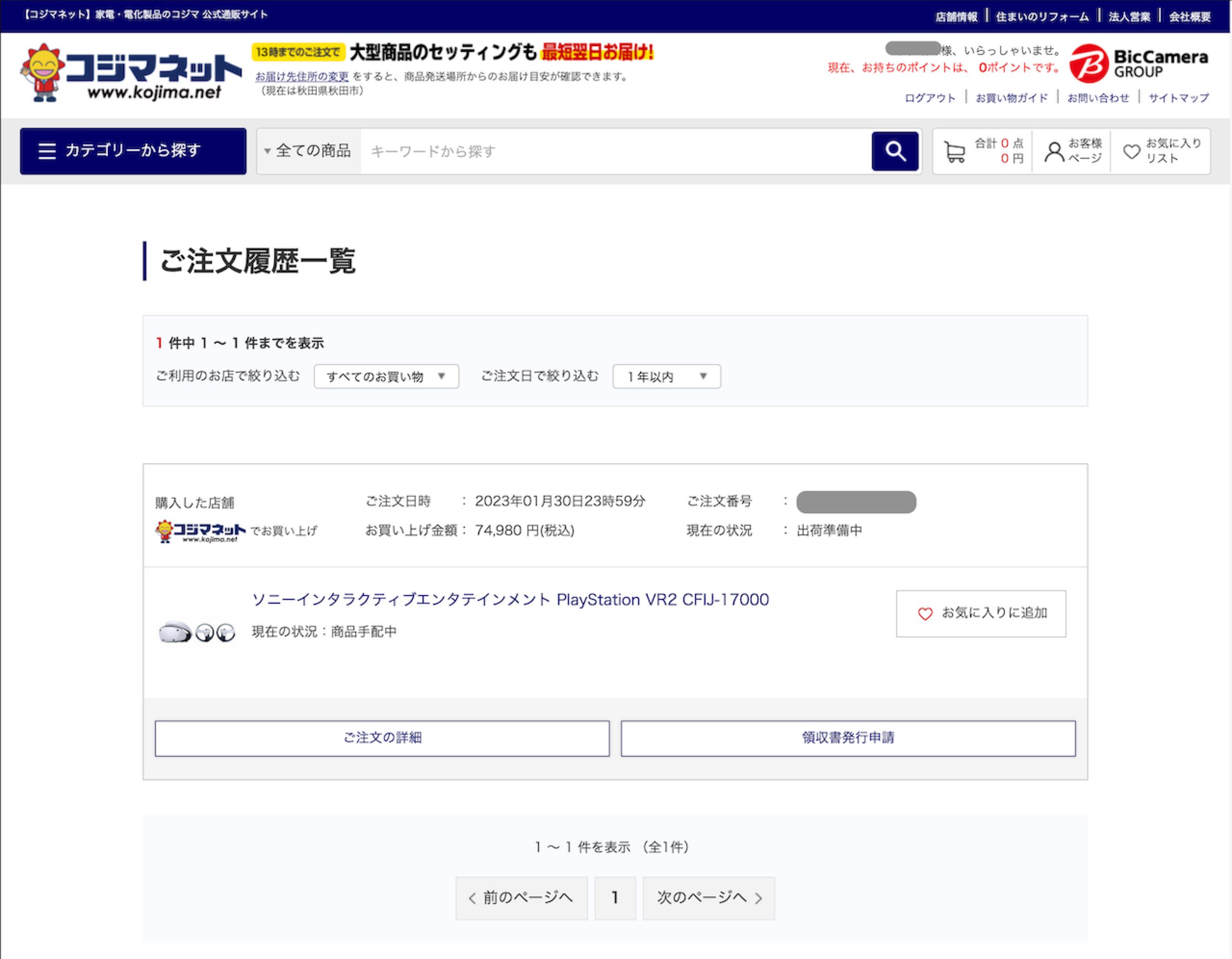Click 領収書発行申請 button
Image resolution: width=1232 pixels, height=959 pixels.
point(848,738)
